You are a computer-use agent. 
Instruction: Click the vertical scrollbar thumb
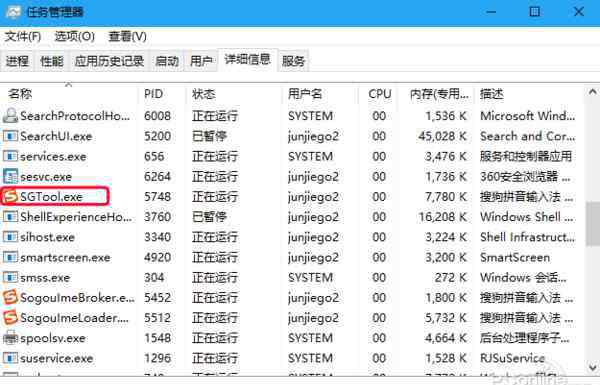[592, 224]
